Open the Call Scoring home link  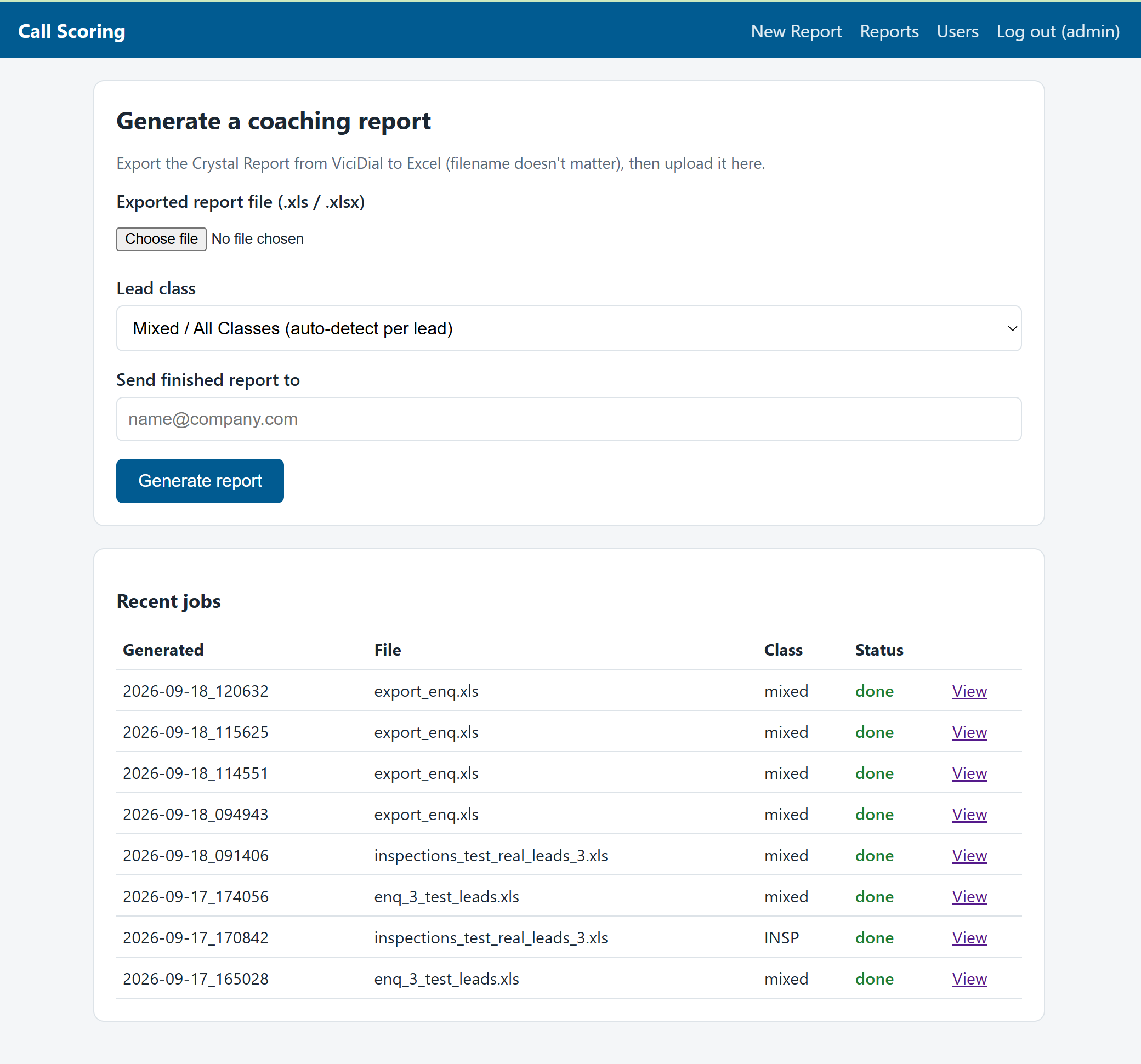click(x=72, y=31)
